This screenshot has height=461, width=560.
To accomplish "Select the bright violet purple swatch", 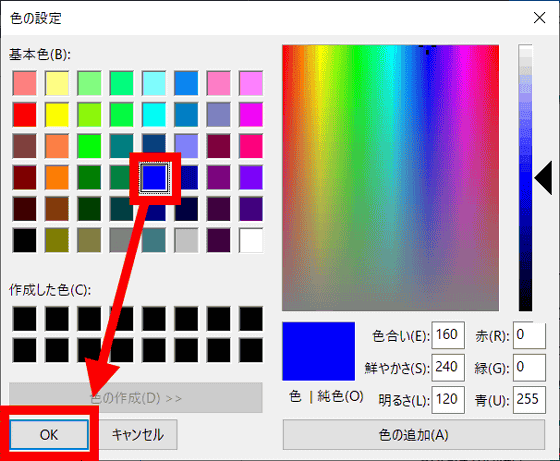I will pyautogui.click(x=251, y=177).
